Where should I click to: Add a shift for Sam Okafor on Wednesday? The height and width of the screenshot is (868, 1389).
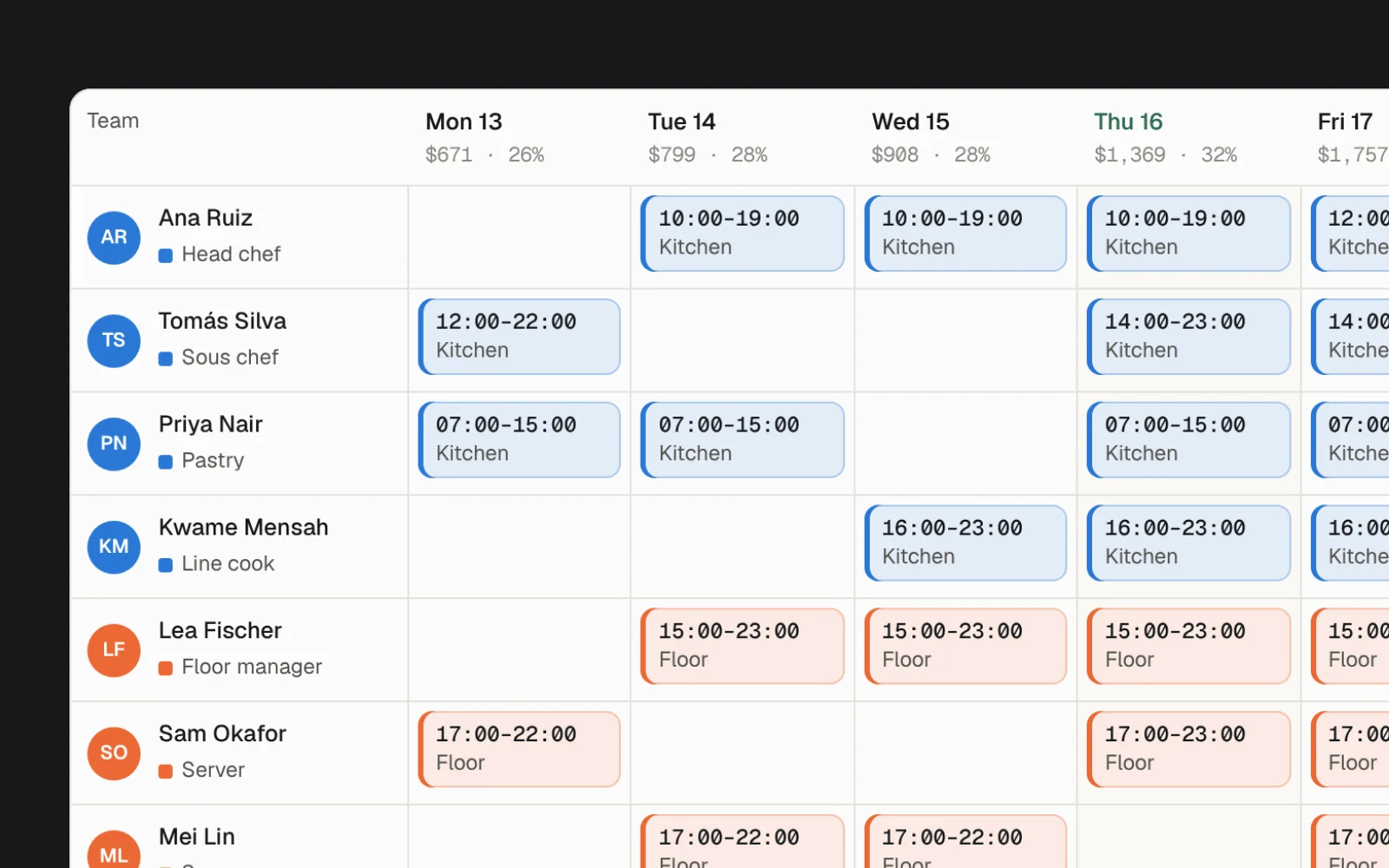(965, 753)
